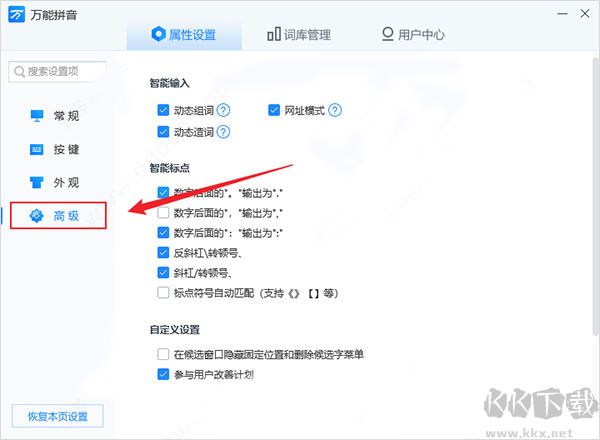Toggle 数字后面的"："输出为":" checkbox
Viewport: 600px width, 440px height.
pyautogui.click(x=163, y=232)
